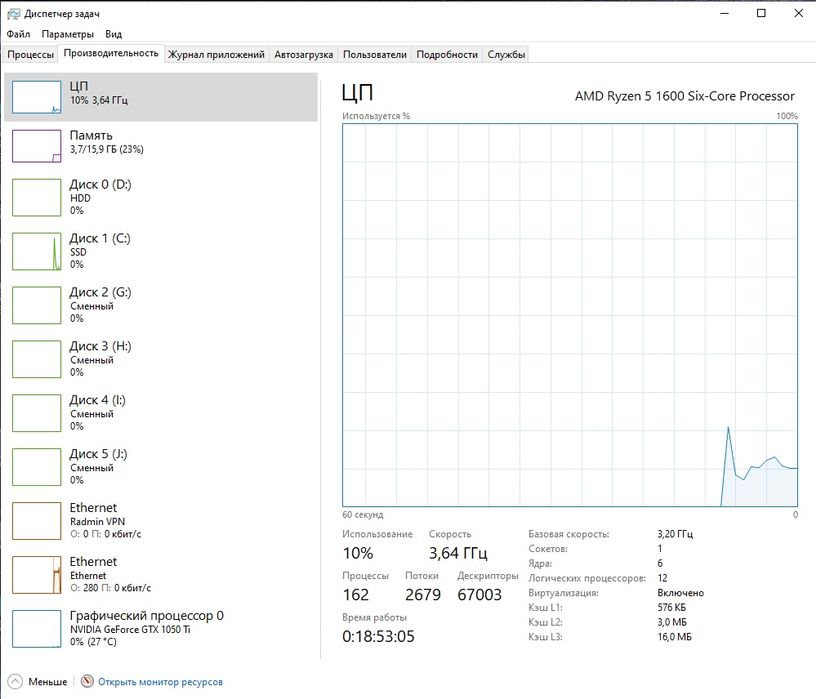Click the Меньше label
This screenshot has width=816, height=699.
(x=48, y=681)
